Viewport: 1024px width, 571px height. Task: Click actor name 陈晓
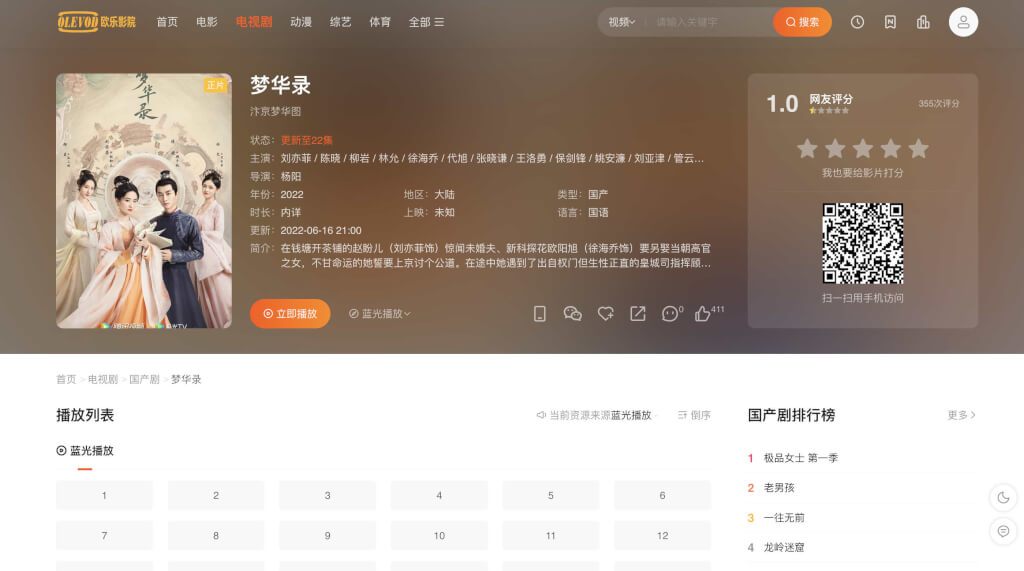(x=330, y=158)
